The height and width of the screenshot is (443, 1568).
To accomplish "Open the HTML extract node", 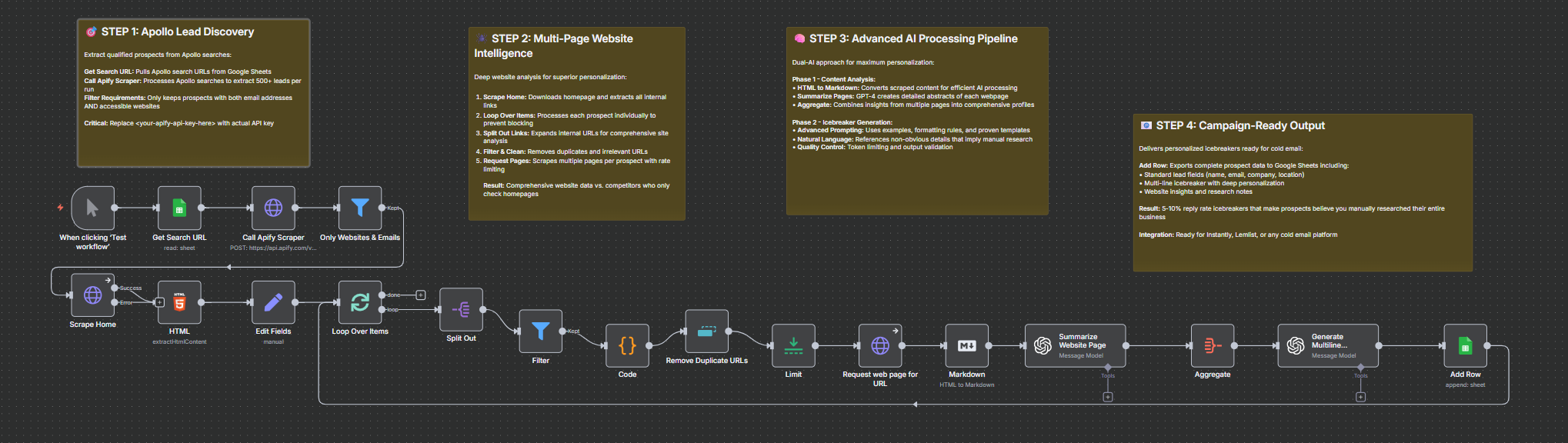I will click(x=179, y=302).
